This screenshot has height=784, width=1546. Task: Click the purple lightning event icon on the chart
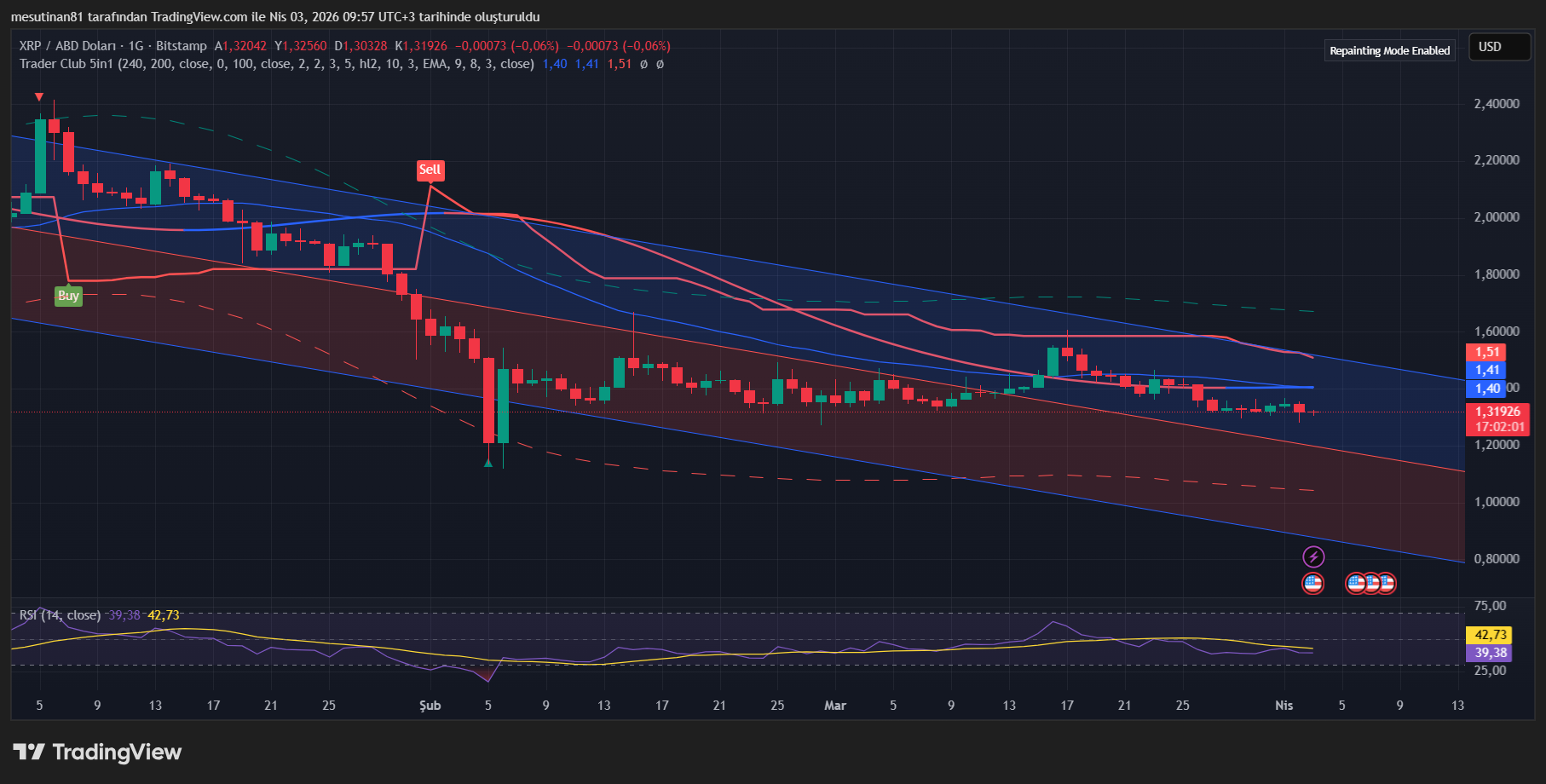[x=1313, y=557]
